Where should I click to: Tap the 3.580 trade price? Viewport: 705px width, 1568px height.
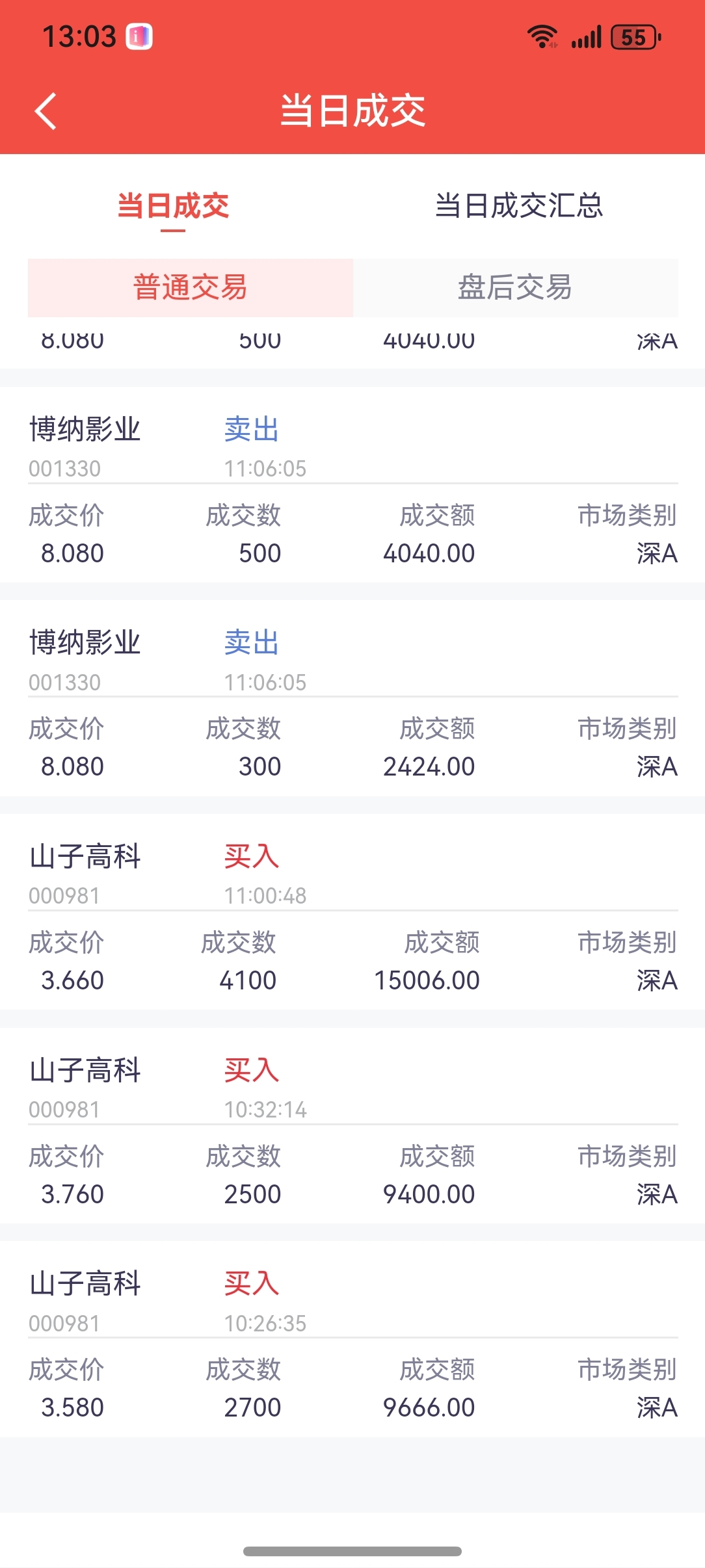click(72, 1407)
